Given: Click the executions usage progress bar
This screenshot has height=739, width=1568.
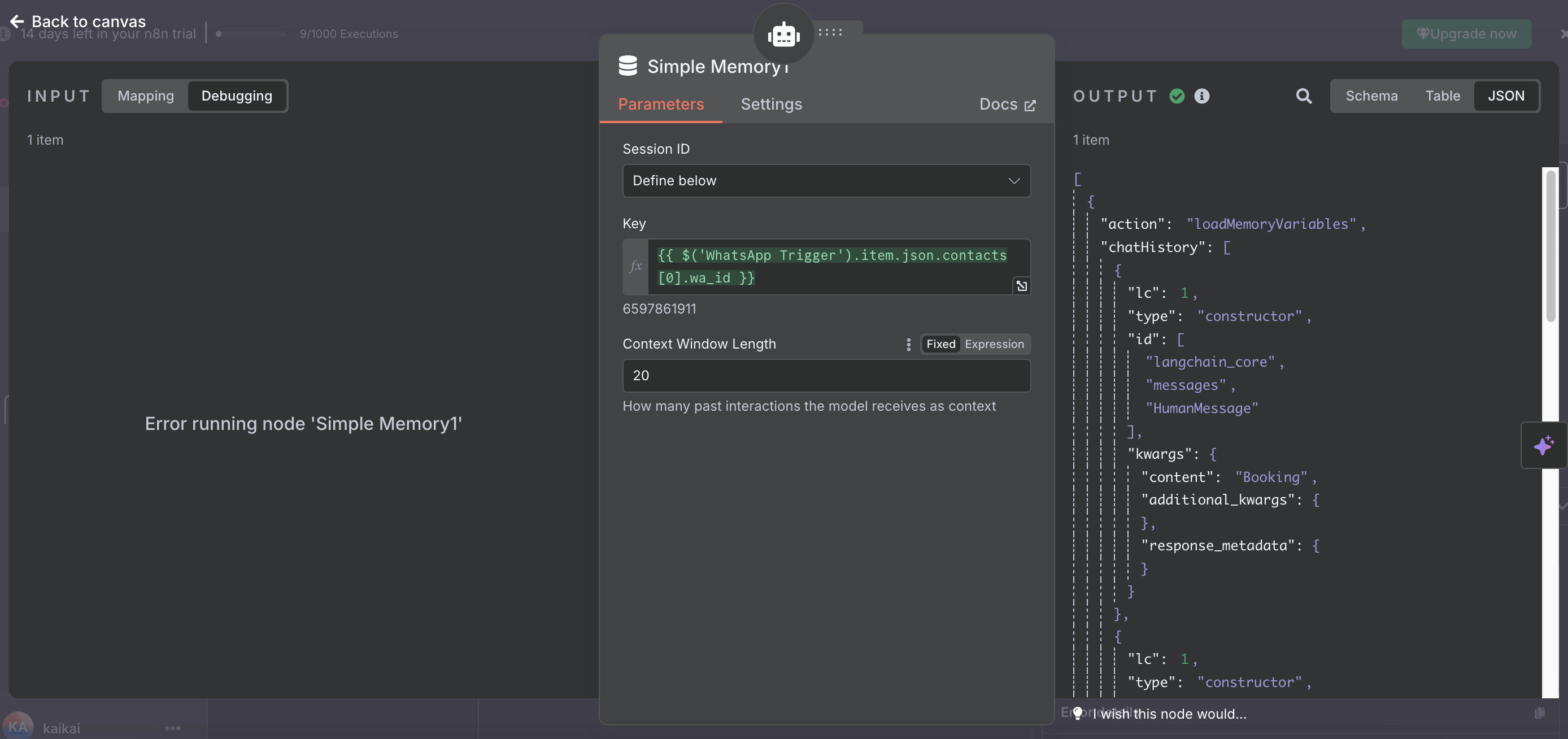Looking at the screenshot, I should [x=251, y=33].
